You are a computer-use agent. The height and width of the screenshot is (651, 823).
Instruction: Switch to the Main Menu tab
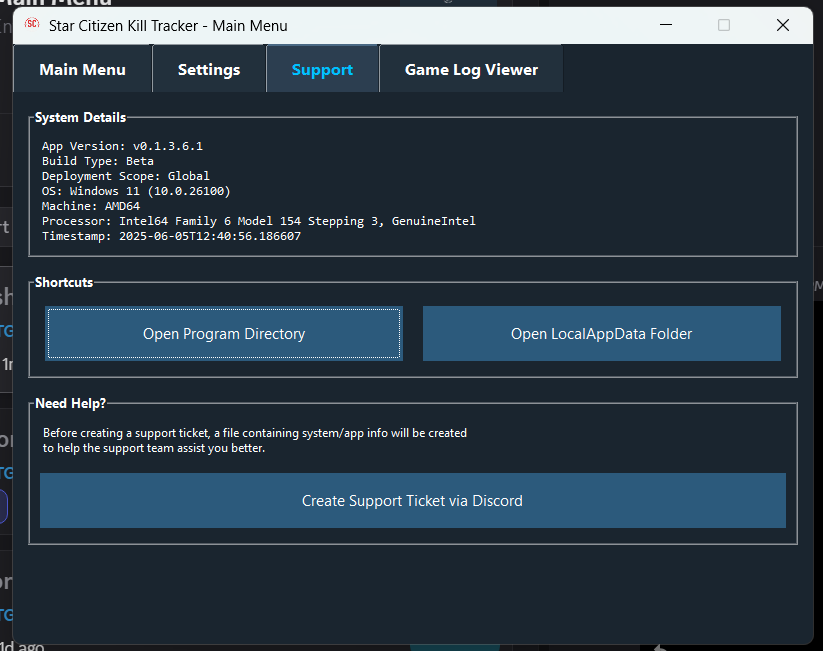(x=83, y=69)
